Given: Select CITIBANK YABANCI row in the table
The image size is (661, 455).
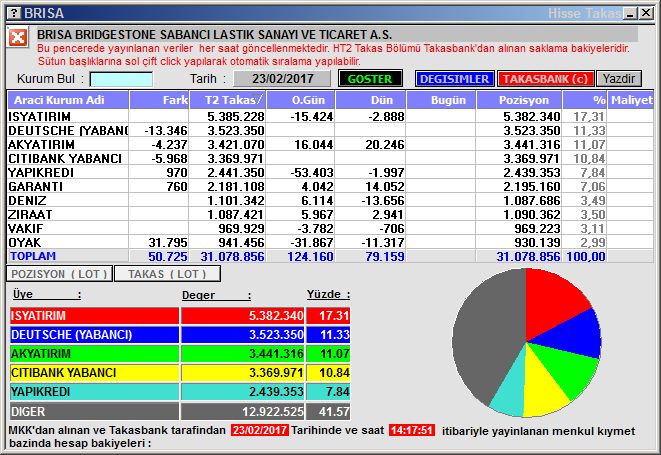Looking at the screenshot, I should pos(330,159).
